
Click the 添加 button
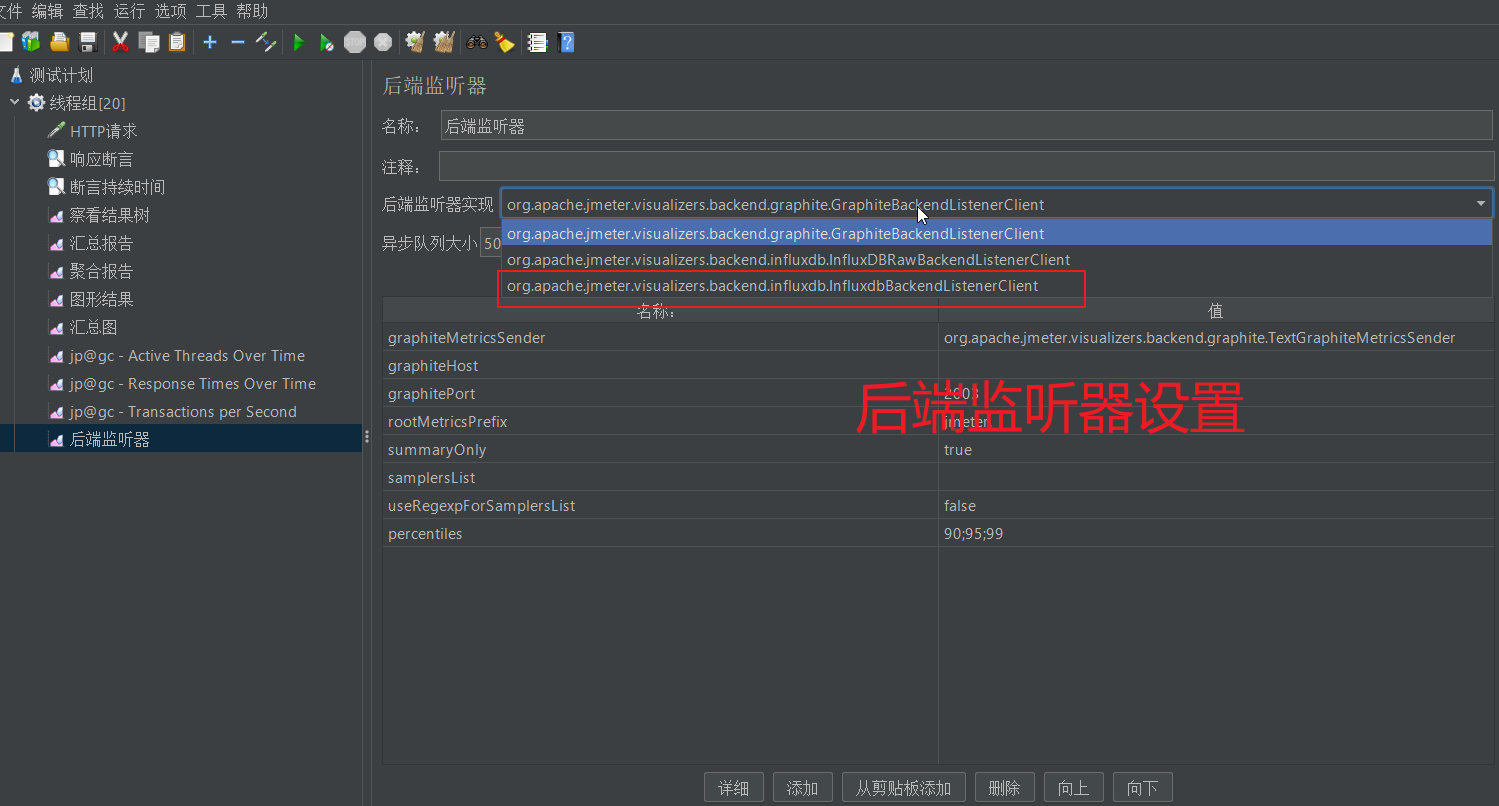(x=803, y=788)
